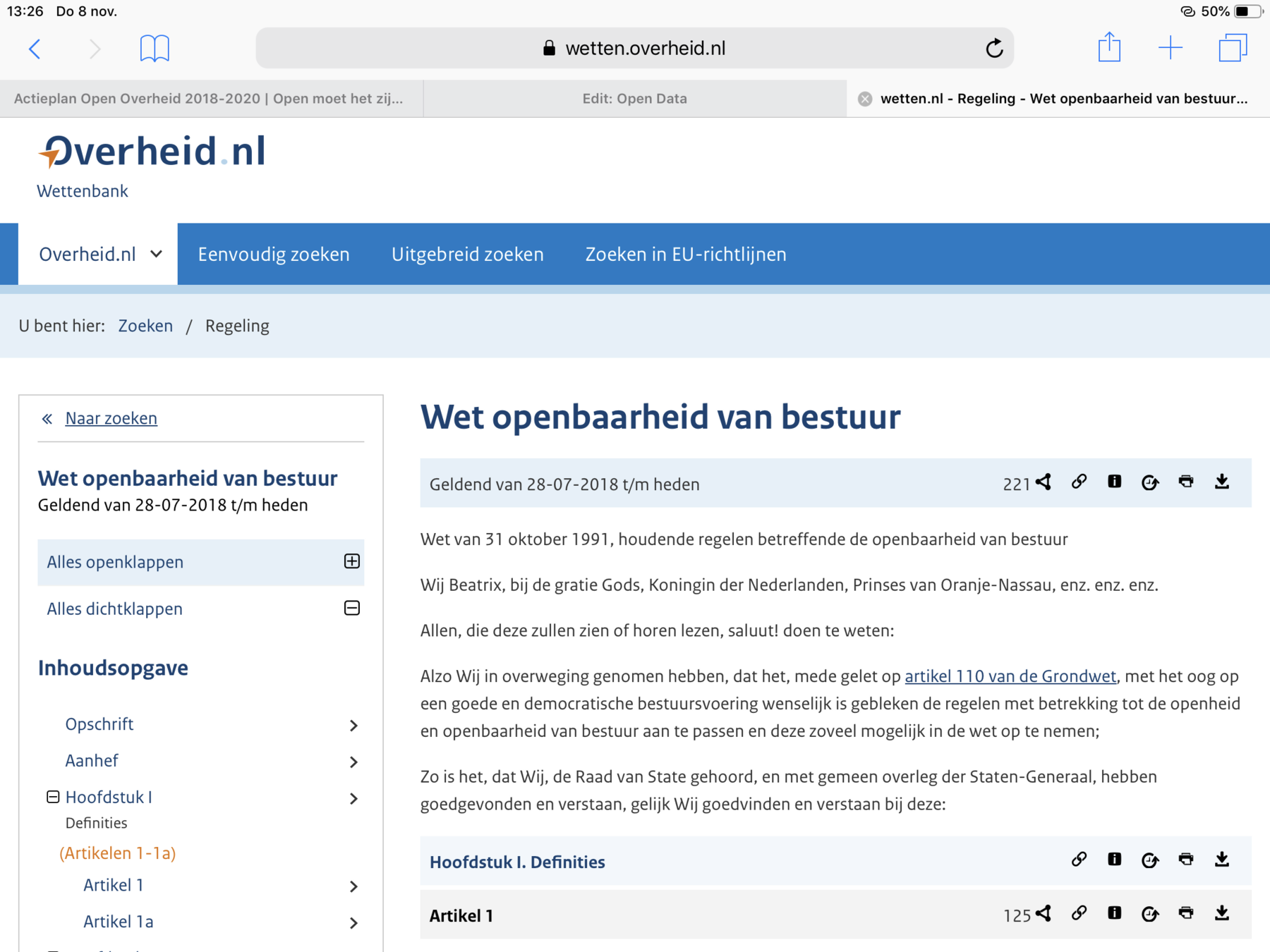This screenshot has width=1270, height=952.
Task: Copy permanent link for the whole law
Action: 1079,482
